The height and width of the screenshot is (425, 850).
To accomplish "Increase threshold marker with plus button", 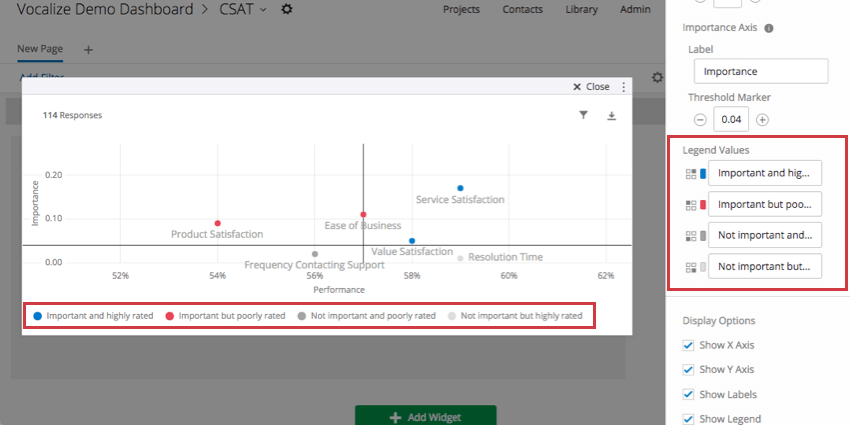I will [x=762, y=120].
